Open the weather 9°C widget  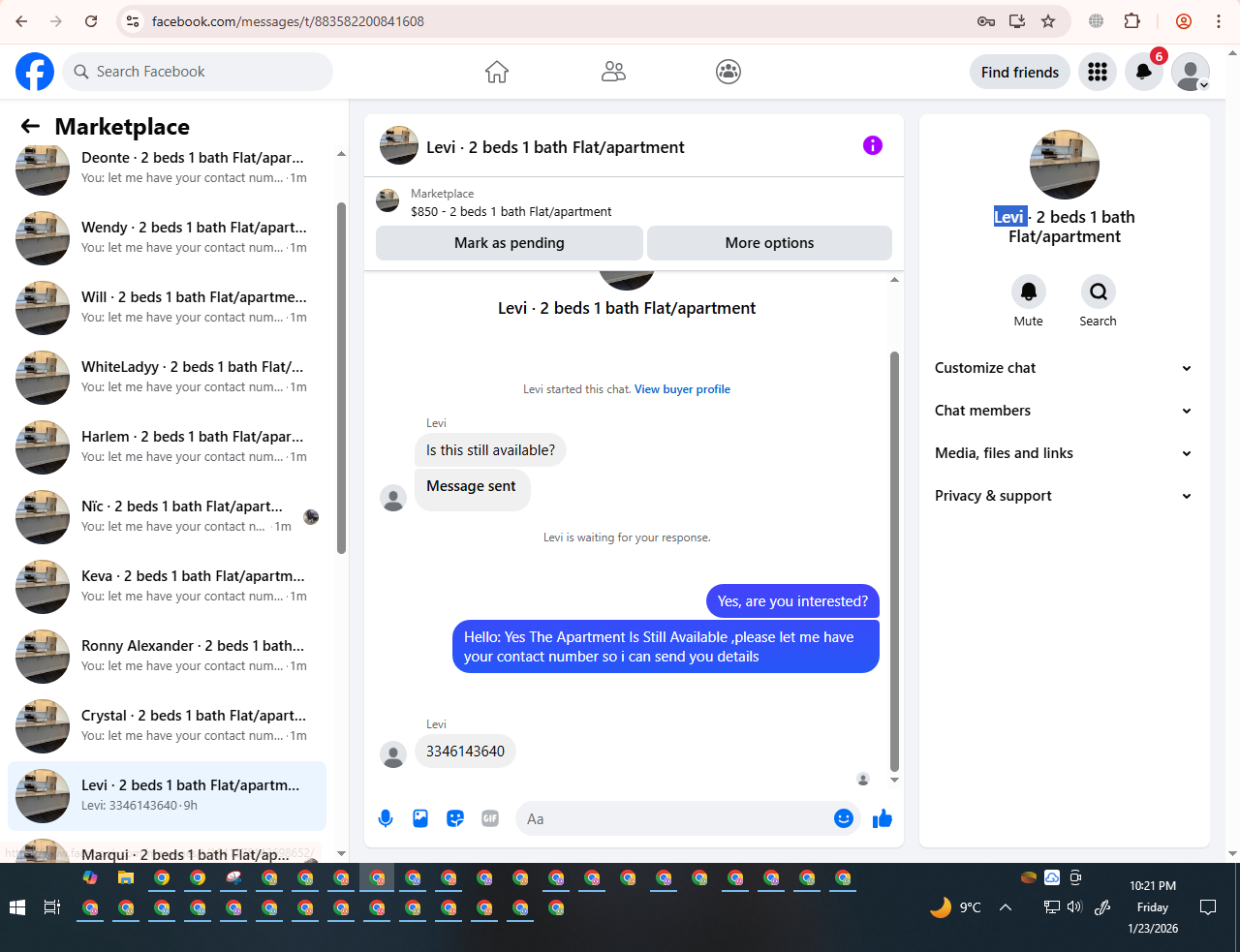tap(955, 907)
